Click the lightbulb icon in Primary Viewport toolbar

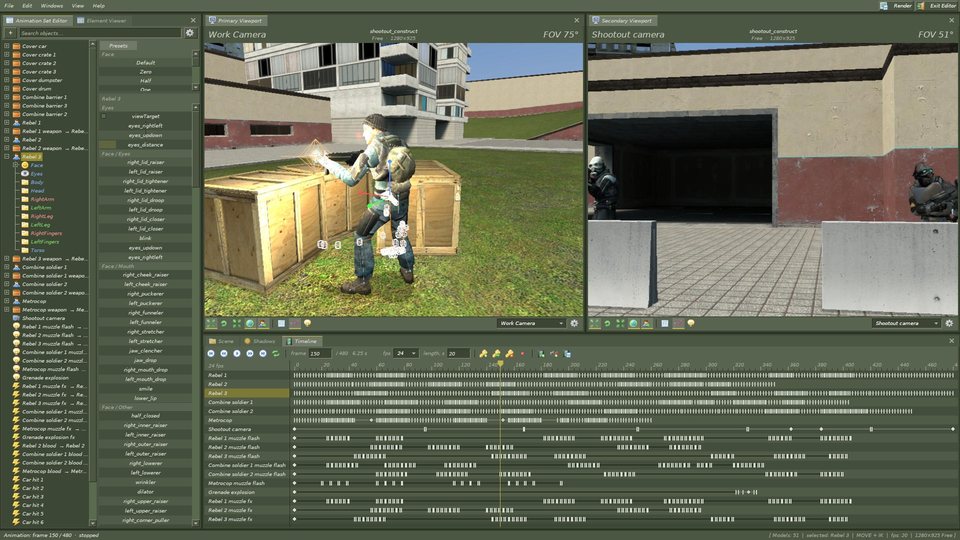(x=307, y=323)
